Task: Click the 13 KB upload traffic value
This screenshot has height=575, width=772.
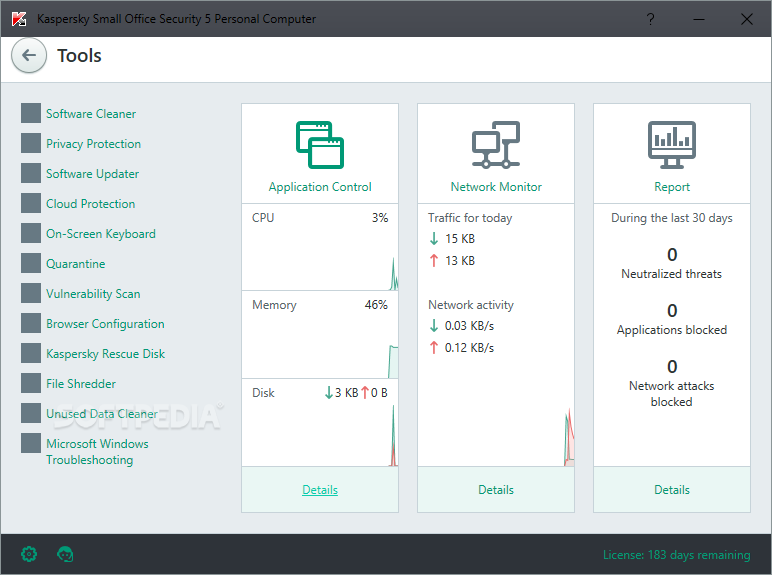Action: [x=460, y=261]
